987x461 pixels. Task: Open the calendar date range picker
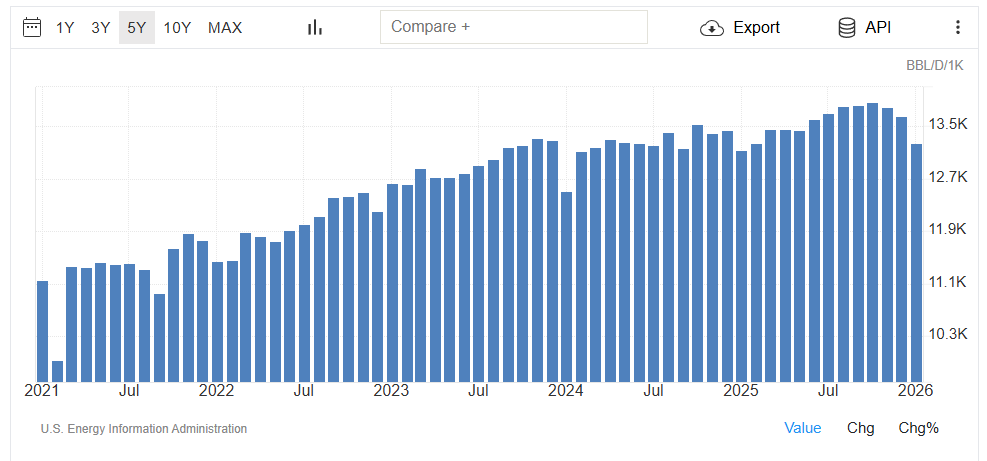point(31,28)
